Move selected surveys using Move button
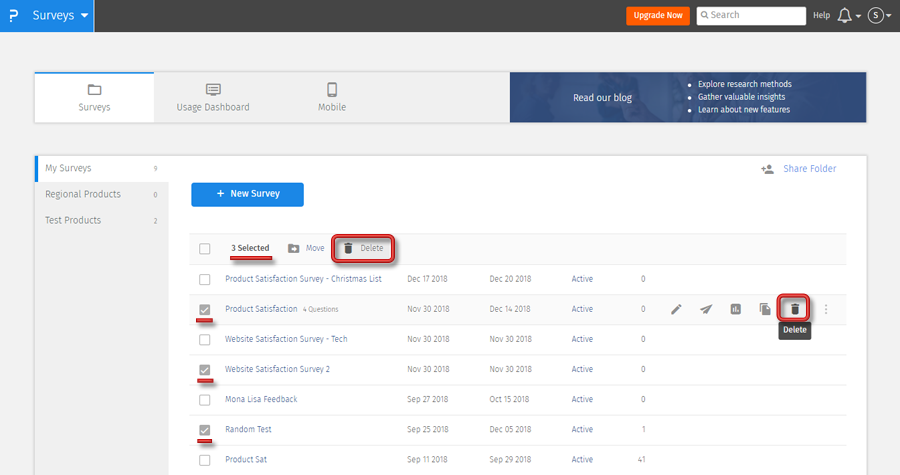 [x=306, y=248]
